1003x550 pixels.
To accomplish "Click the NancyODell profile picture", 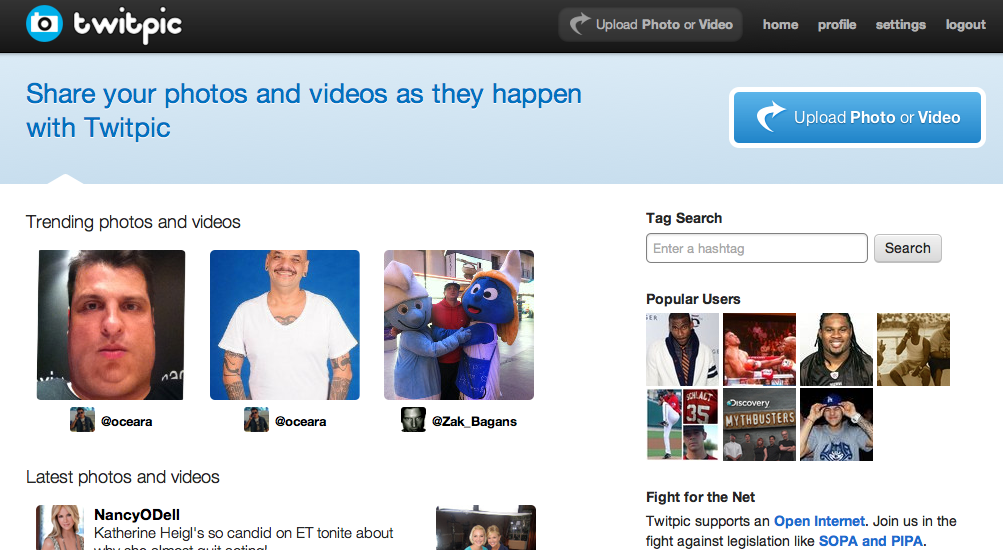I will pyautogui.click(x=60, y=528).
